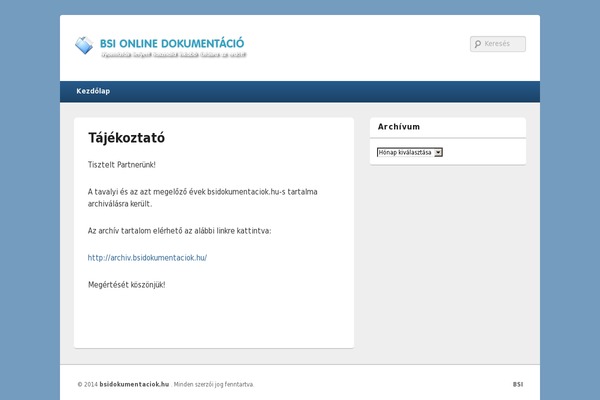Screen dimensions: 600x400
Task: Click the magnifier icon in search box
Action: coord(478,44)
